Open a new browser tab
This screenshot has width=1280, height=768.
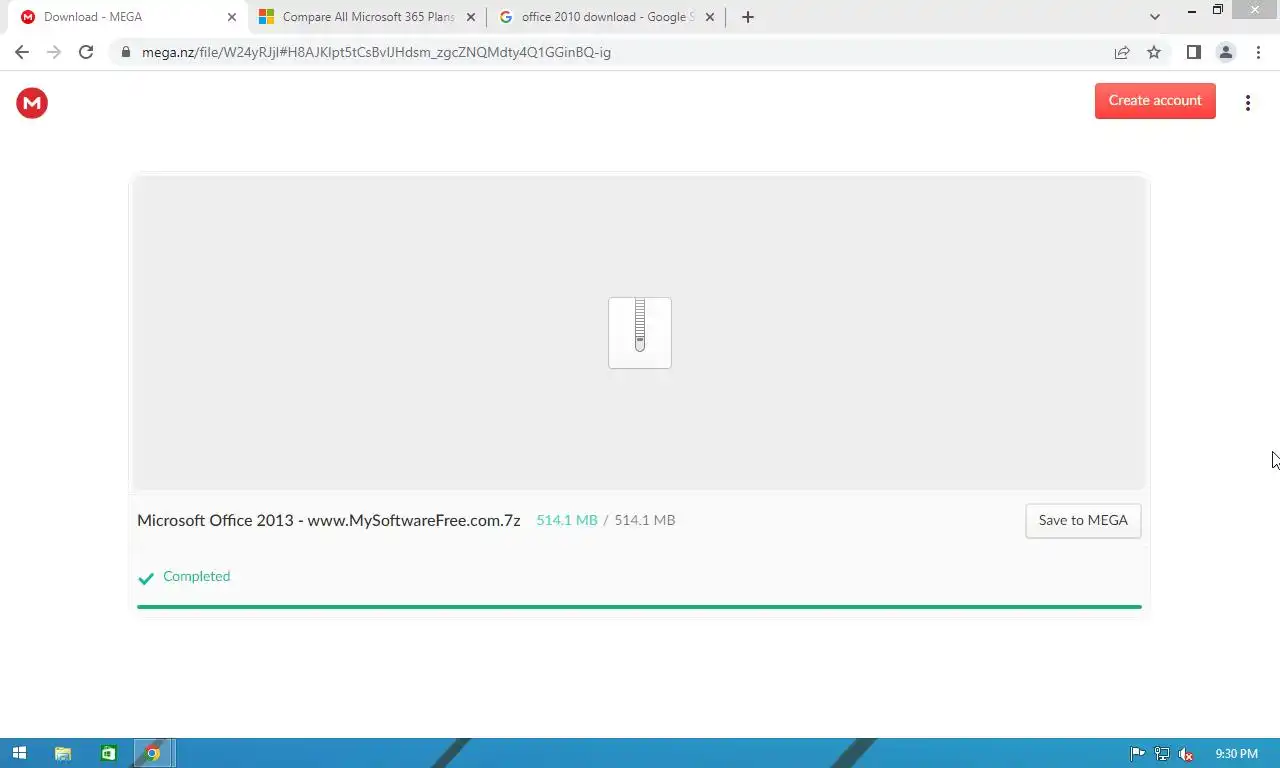pyautogui.click(x=747, y=17)
